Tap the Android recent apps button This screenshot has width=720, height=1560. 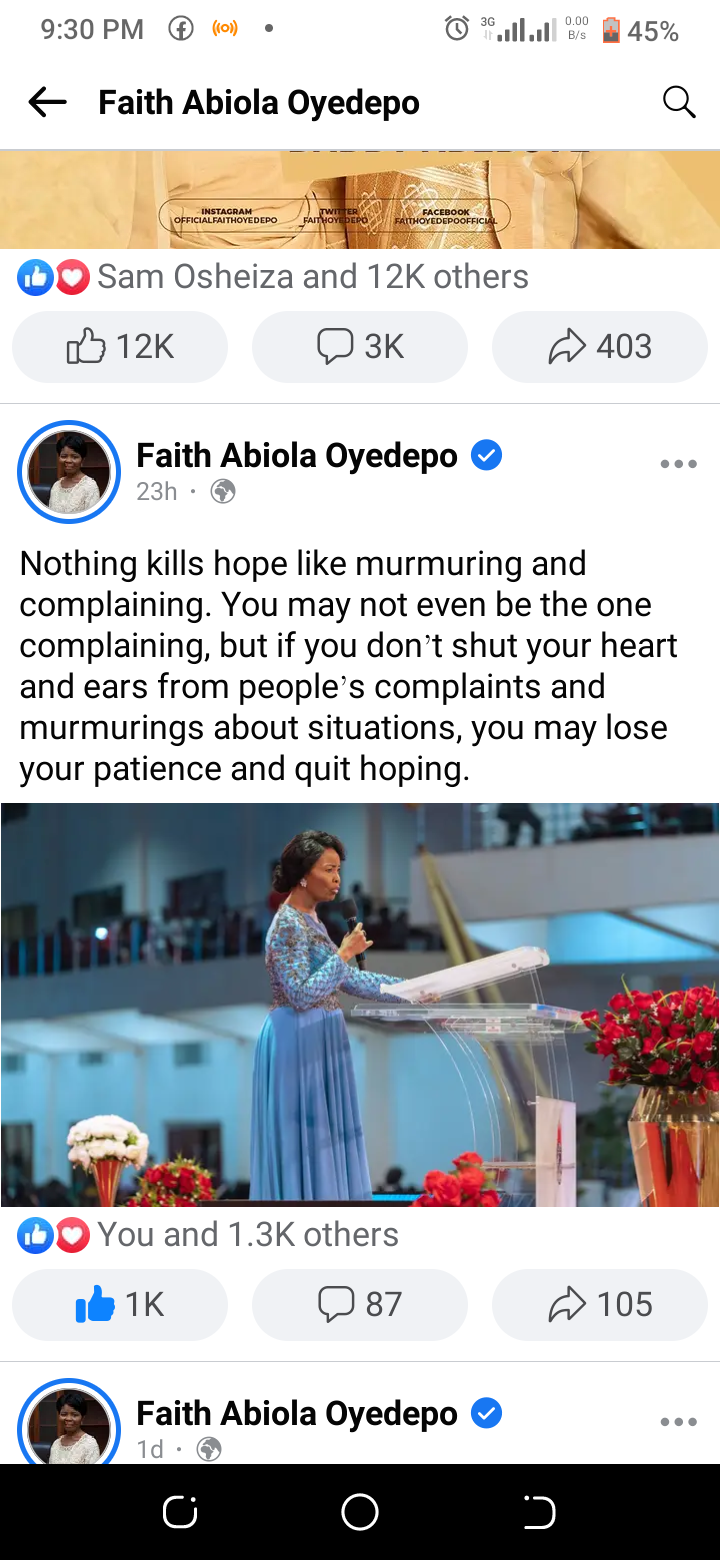pyautogui.click(x=180, y=1512)
